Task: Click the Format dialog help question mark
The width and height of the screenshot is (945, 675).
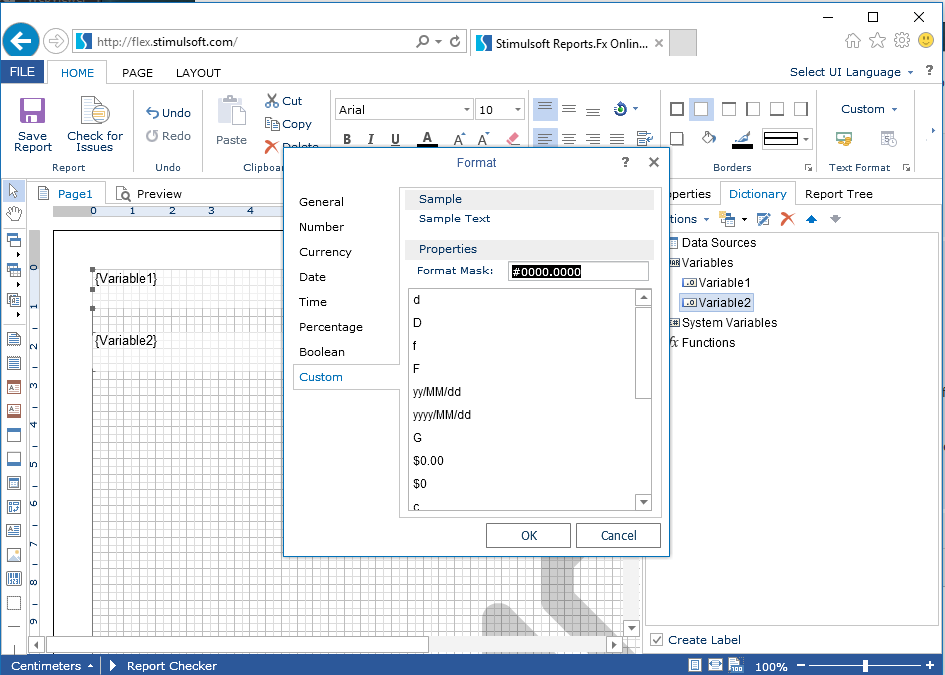Action: coord(625,162)
